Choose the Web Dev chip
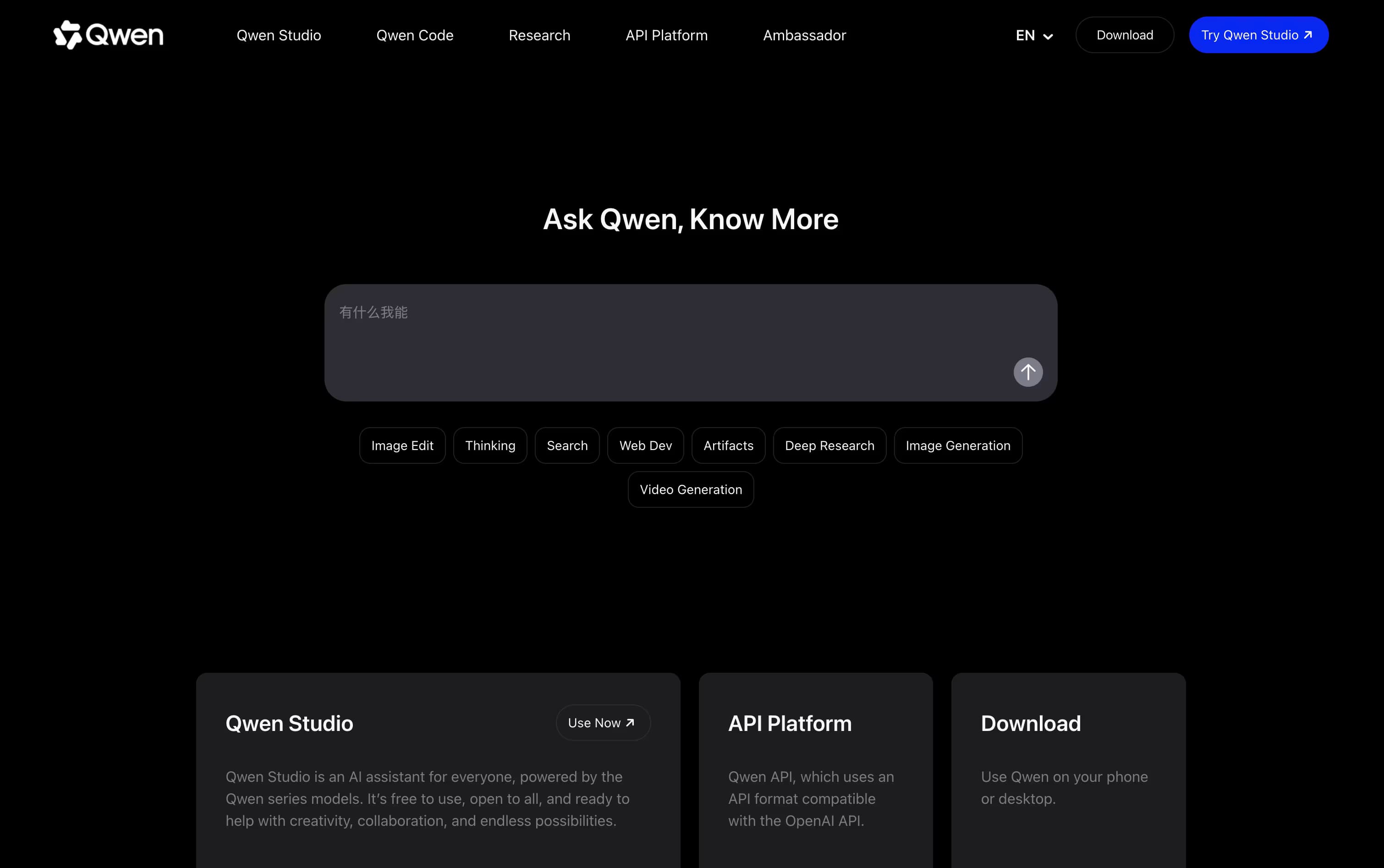The width and height of the screenshot is (1384, 868). [x=646, y=445]
